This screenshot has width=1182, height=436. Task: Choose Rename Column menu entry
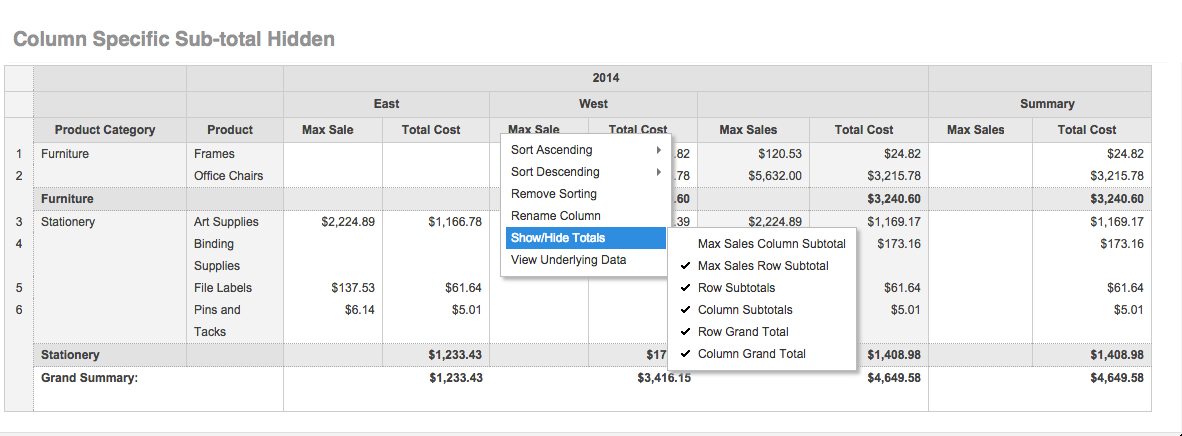click(555, 216)
